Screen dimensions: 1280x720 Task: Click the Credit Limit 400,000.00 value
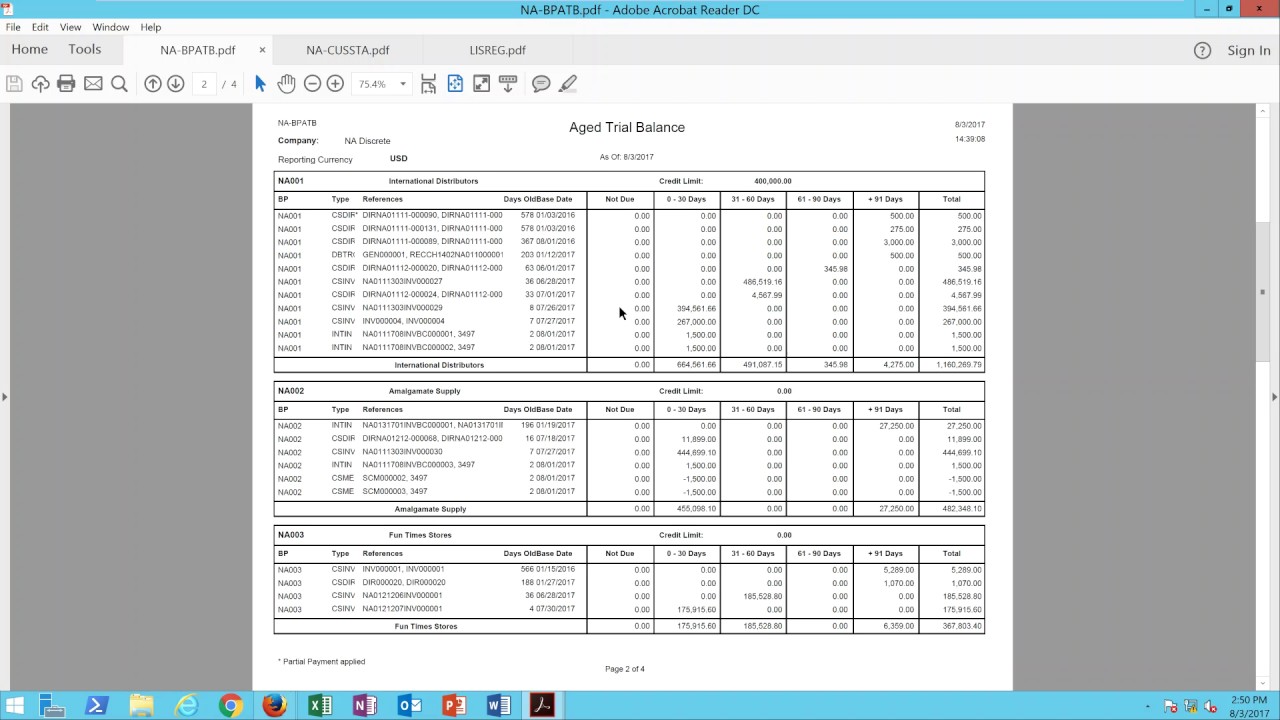(772, 181)
